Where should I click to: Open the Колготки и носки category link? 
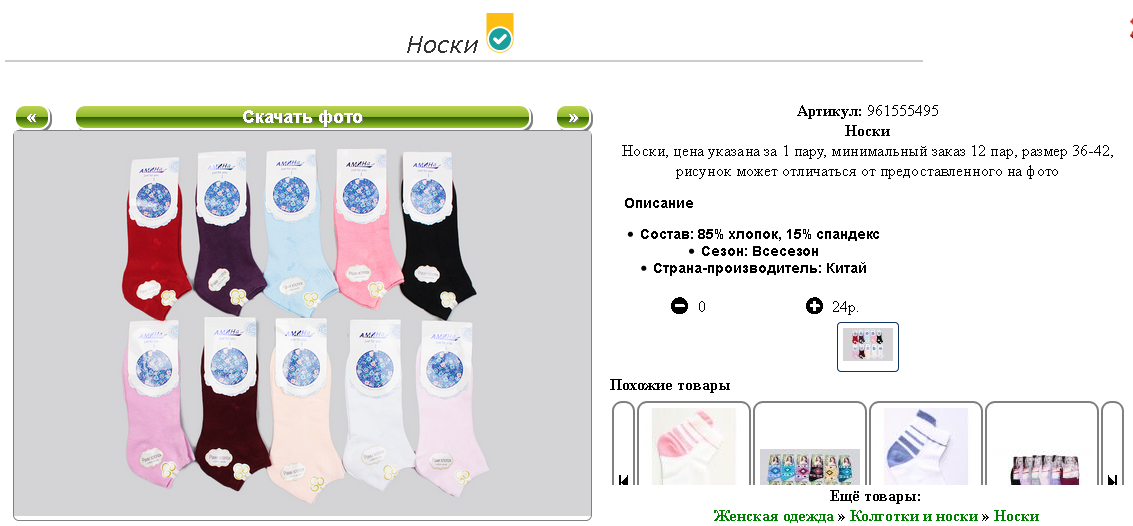tap(913, 517)
